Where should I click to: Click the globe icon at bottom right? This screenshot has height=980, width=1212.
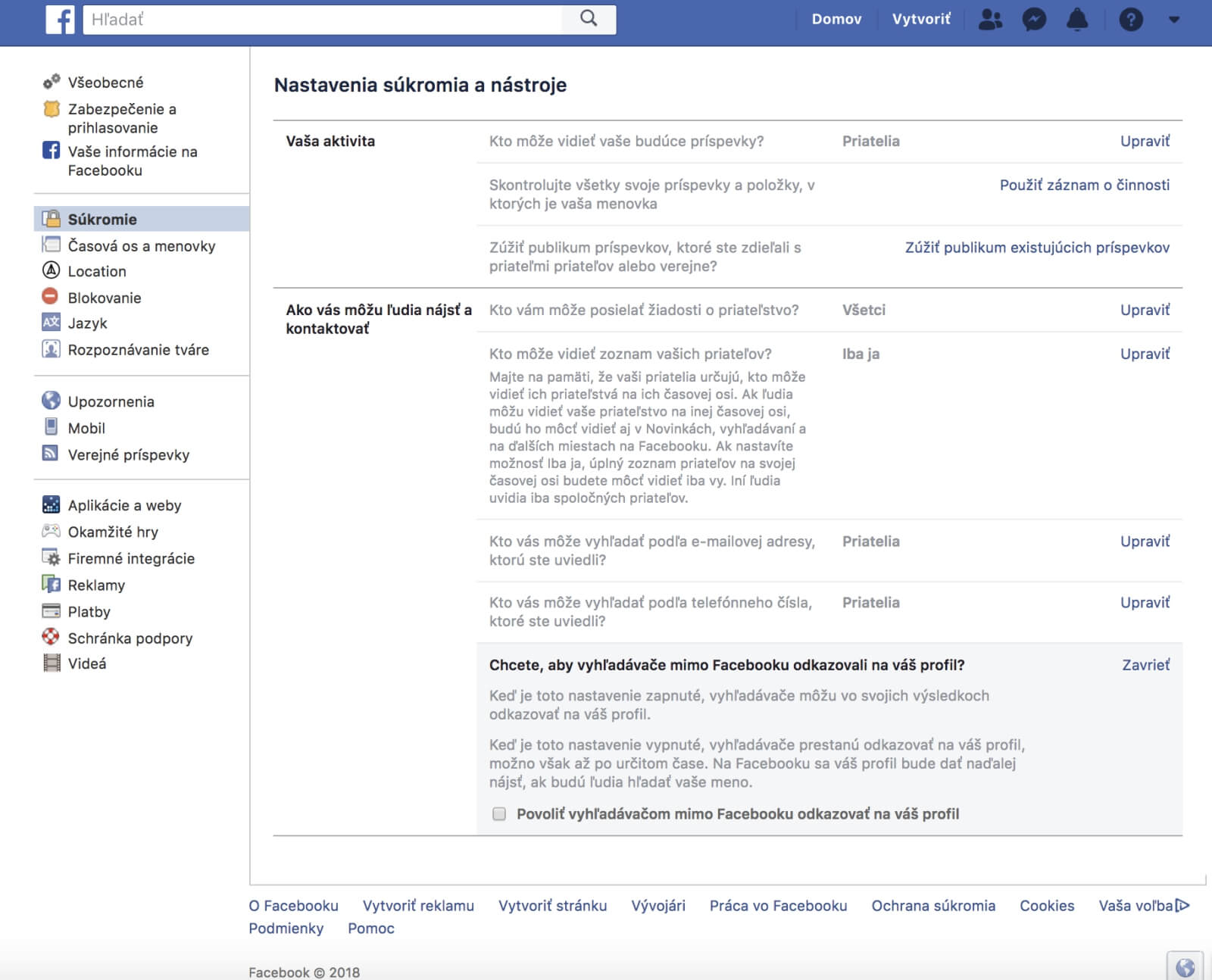point(1185,967)
